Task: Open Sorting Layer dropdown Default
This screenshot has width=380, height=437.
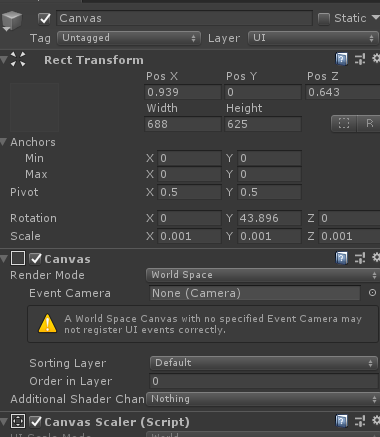Action: pyautogui.click(x=263, y=363)
